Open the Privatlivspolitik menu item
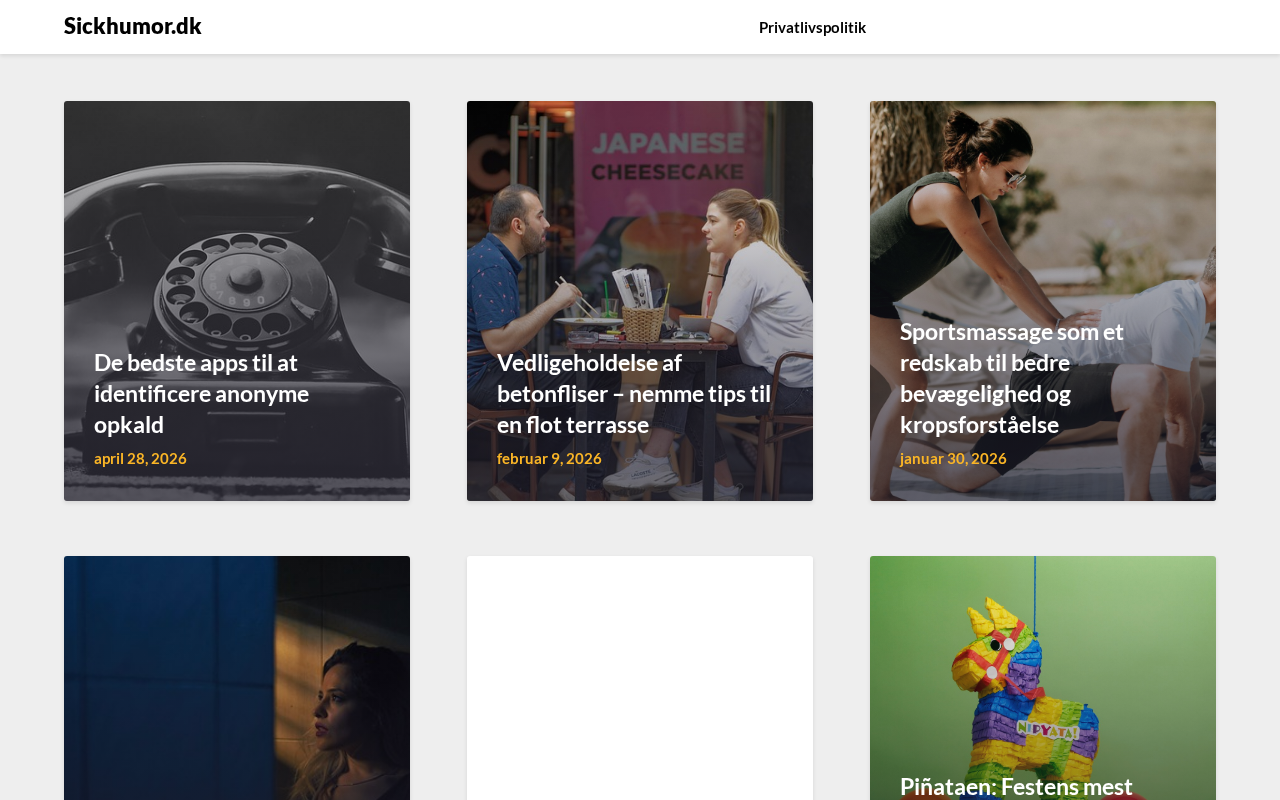1280x800 pixels. pyautogui.click(x=812, y=27)
